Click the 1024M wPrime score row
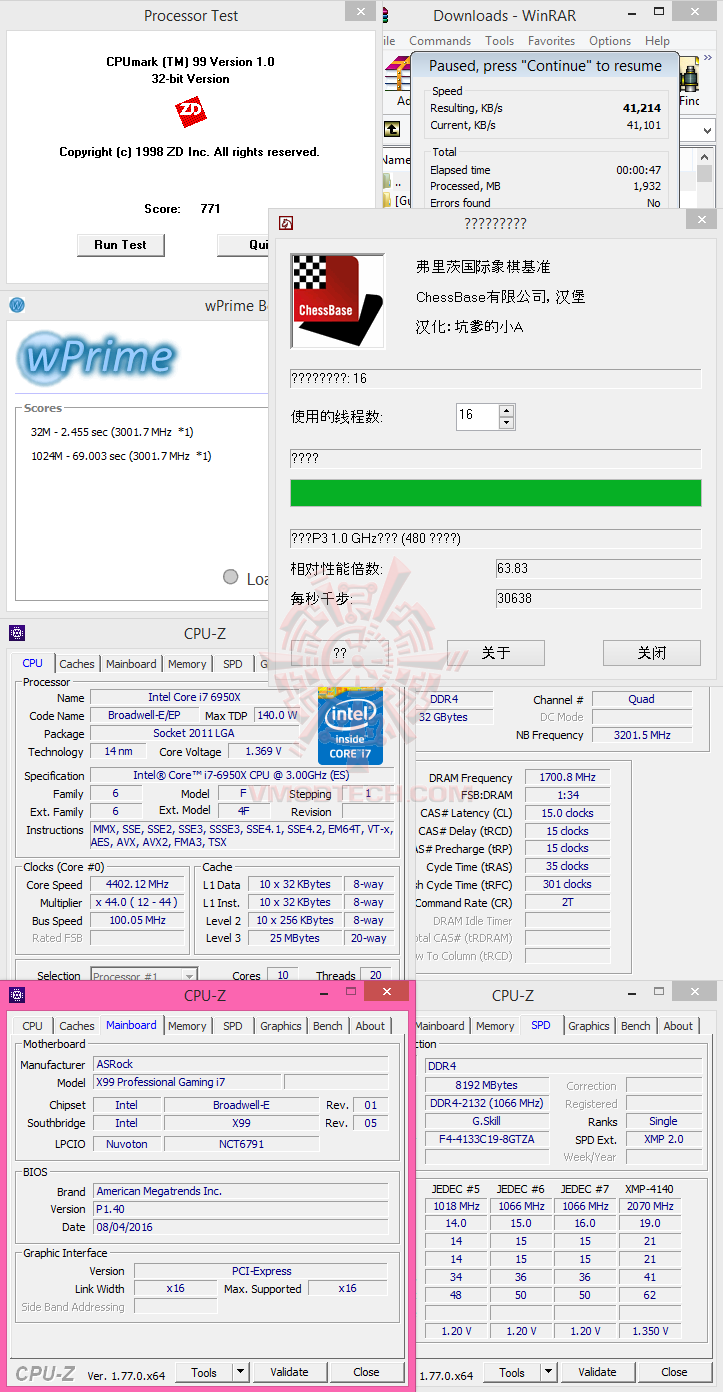The height and width of the screenshot is (1392, 723). click(121, 456)
